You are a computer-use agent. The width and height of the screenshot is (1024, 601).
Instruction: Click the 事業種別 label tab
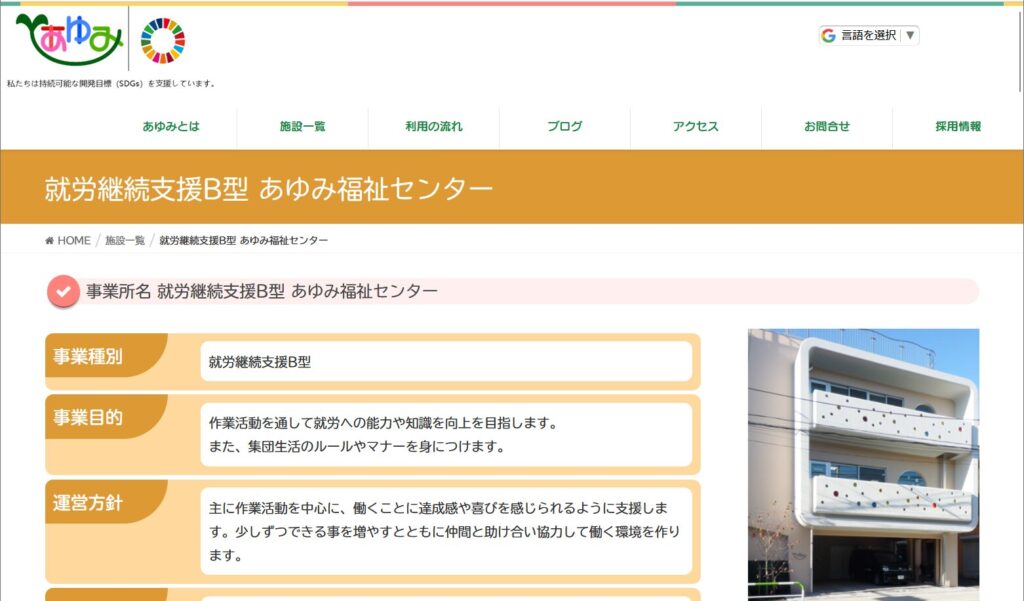[89, 357]
